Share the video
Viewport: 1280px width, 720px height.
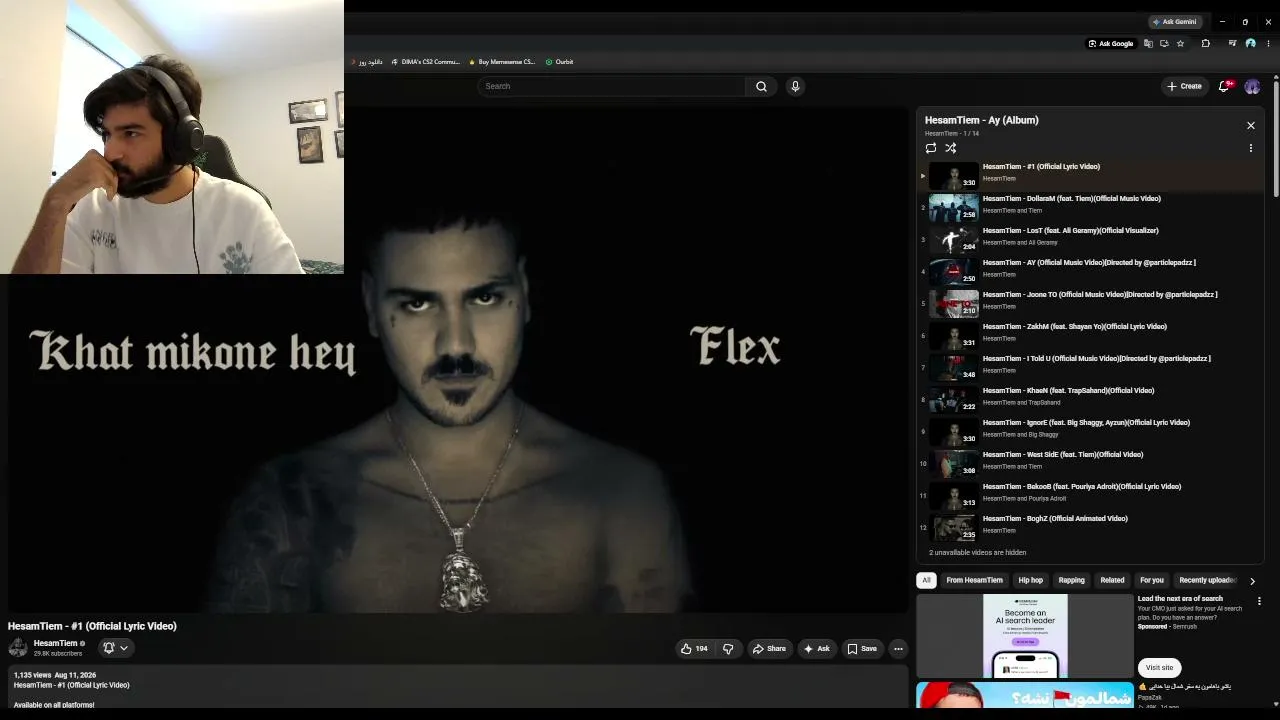pos(769,648)
